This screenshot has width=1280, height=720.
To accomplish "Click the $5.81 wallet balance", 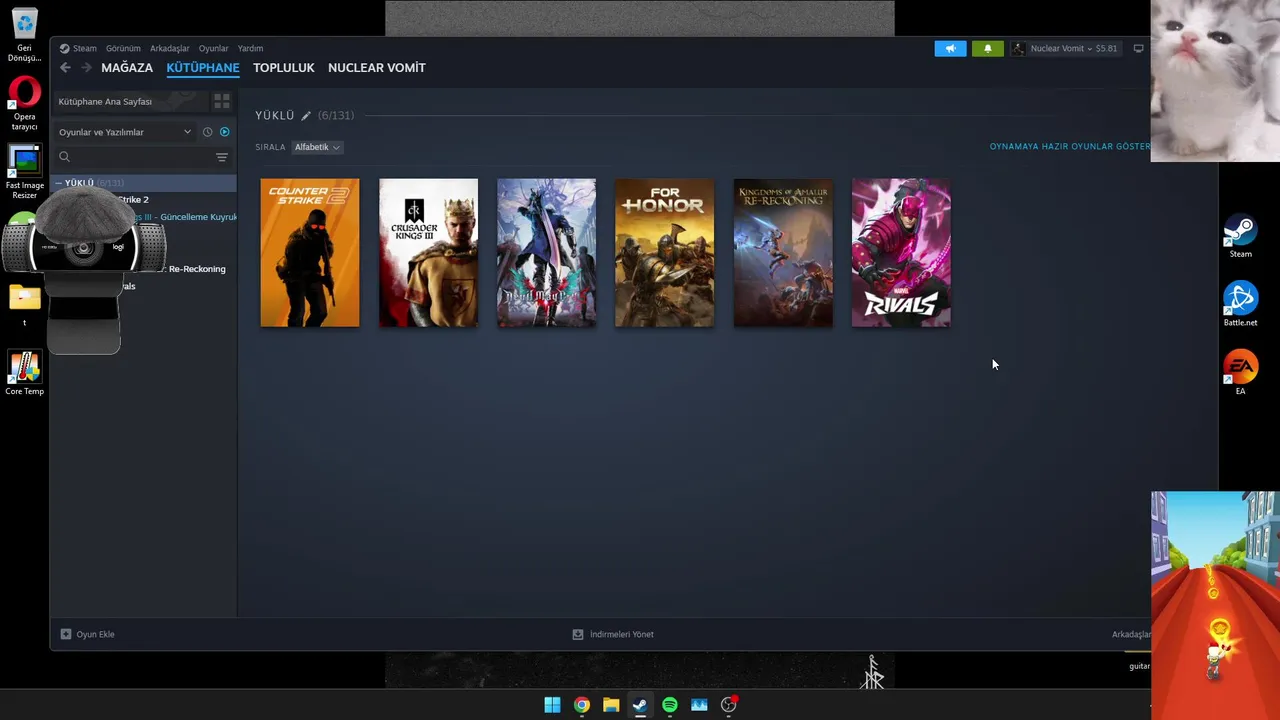I will click(1106, 48).
